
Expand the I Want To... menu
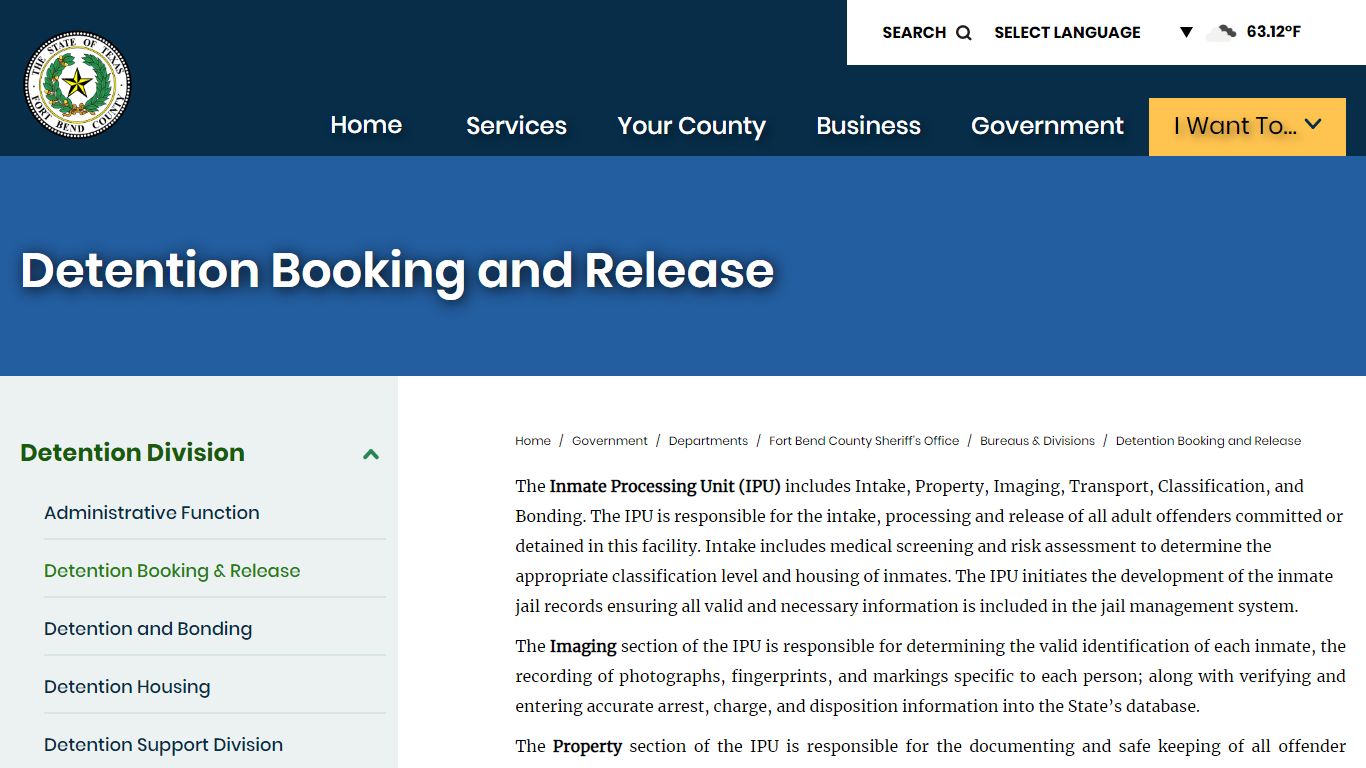click(1246, 126)
